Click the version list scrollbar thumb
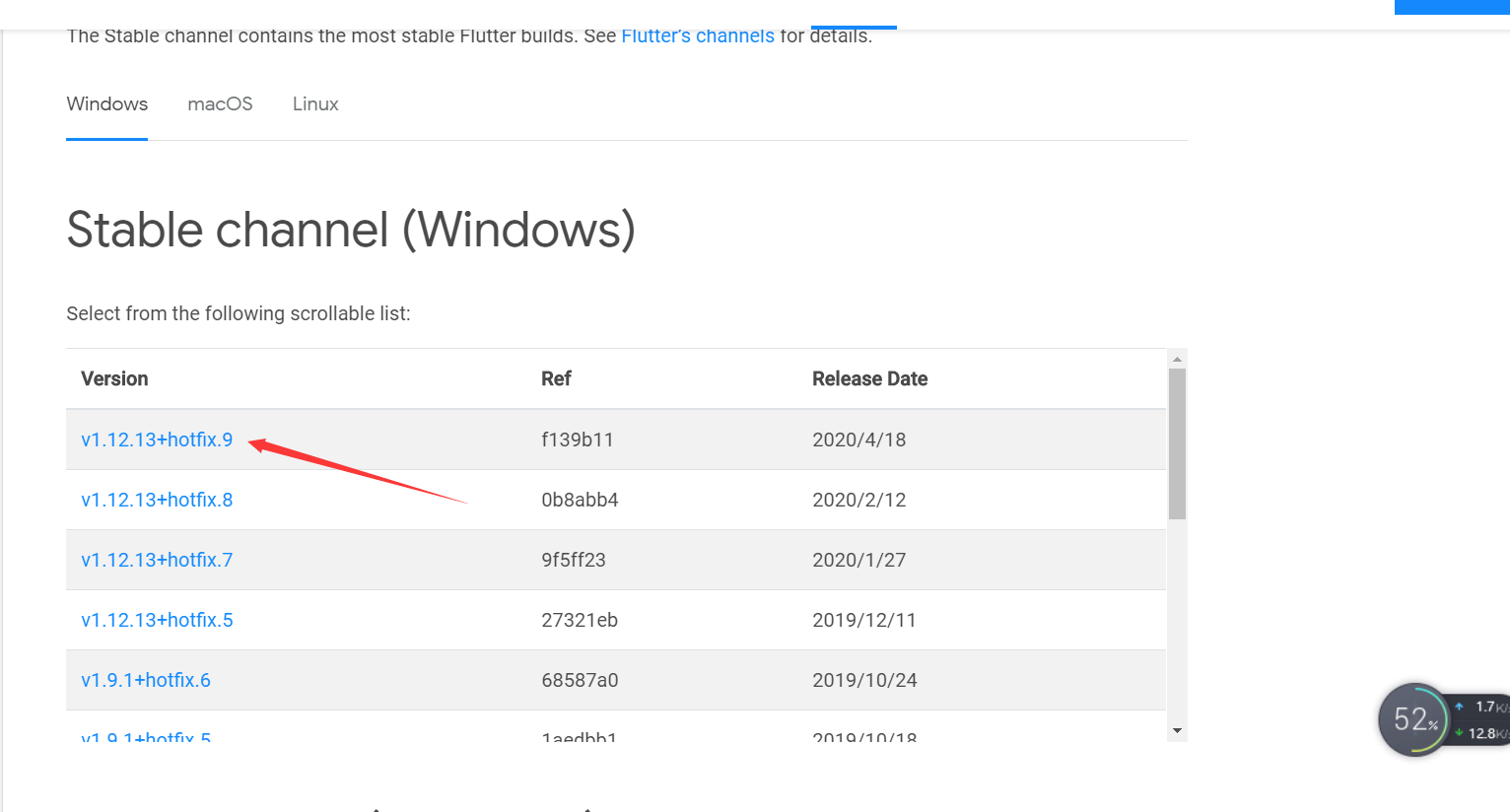Image resolution: width=1510 pixels, height=812 pixels. tap(1177, 443)
